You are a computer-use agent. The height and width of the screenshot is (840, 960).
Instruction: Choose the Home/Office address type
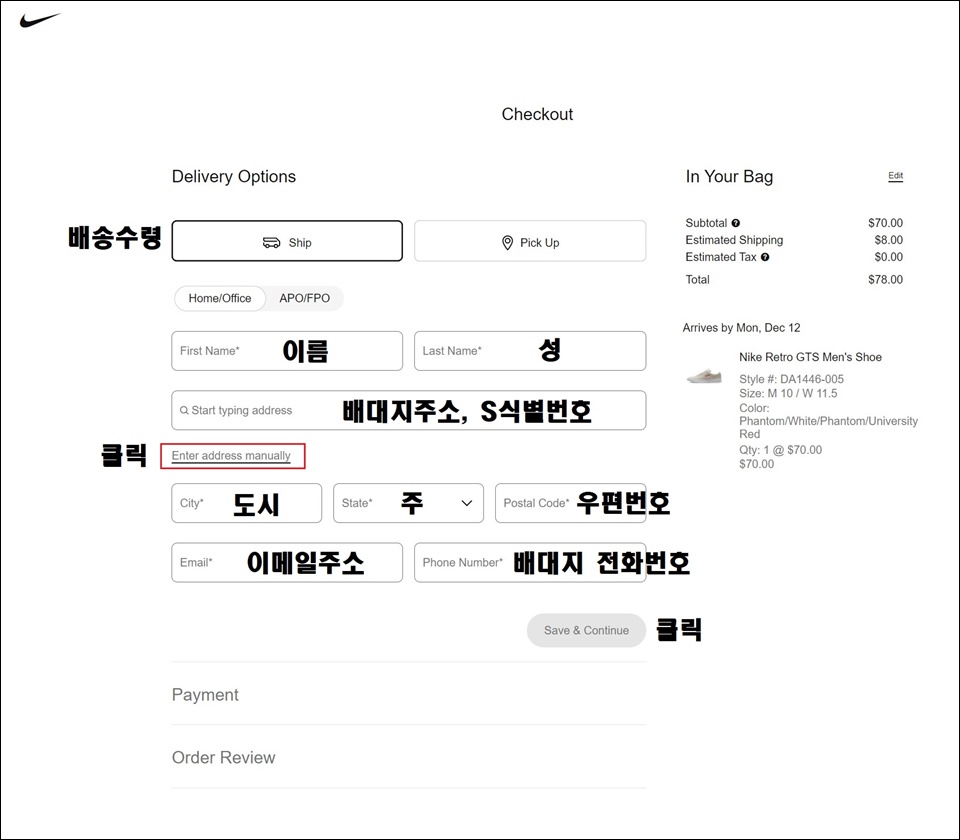(x=220, y=298)
